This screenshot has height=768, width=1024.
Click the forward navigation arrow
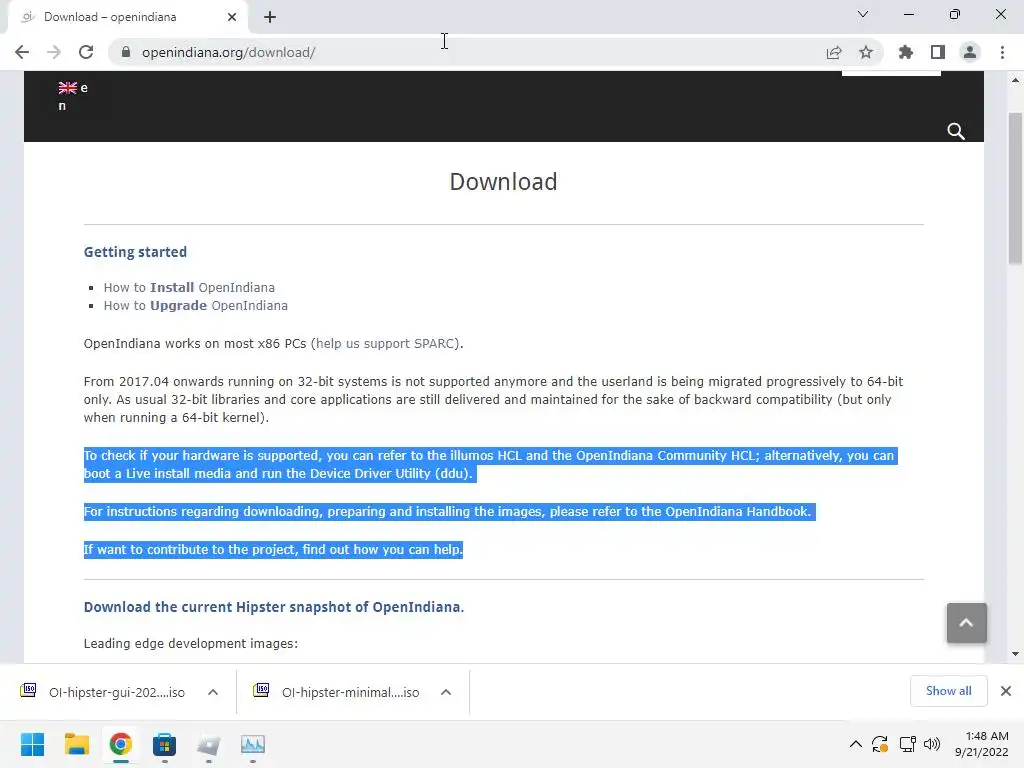click(54, 52)
